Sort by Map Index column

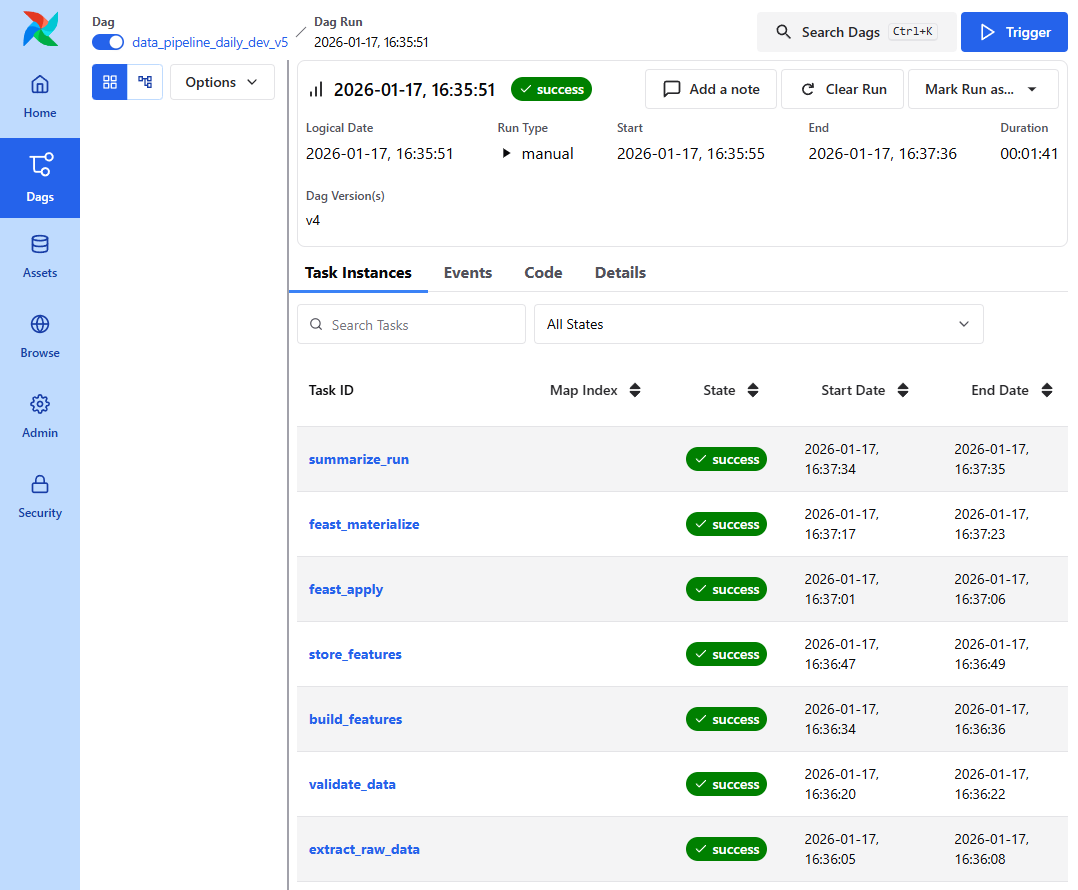coord(634,390)
